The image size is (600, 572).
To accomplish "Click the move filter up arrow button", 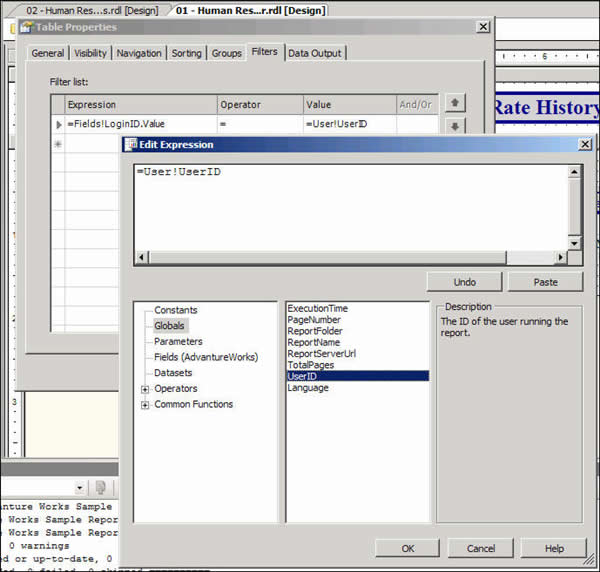I will pyautogui.click(x=454, y=103).
